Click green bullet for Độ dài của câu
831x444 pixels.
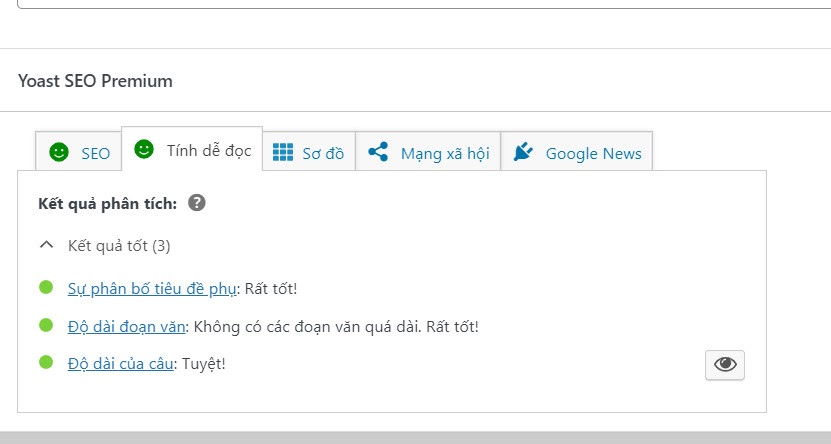coord(46,362)
